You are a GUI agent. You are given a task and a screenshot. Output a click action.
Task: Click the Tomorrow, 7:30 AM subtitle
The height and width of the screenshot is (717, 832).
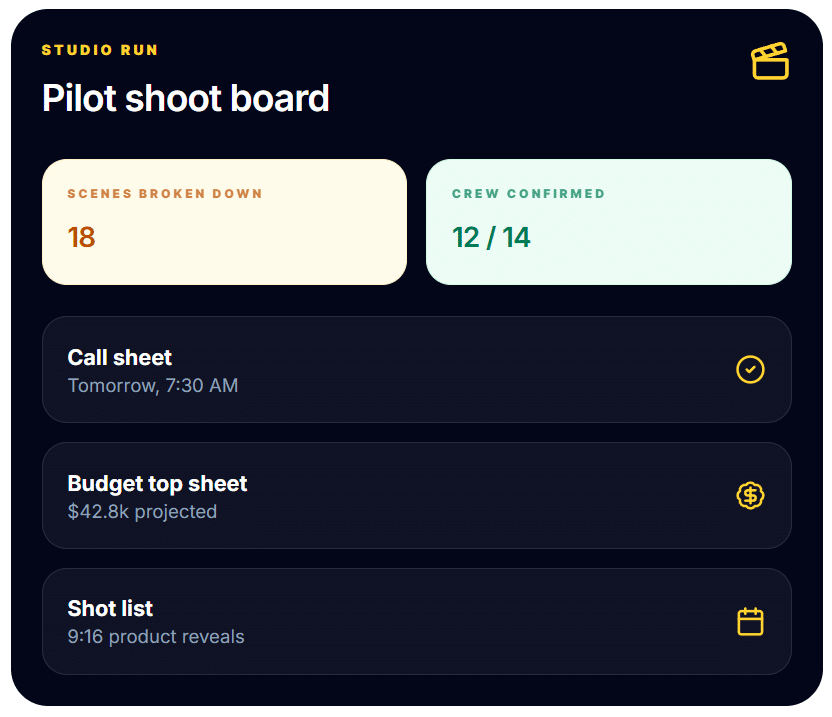click(153, 385)
